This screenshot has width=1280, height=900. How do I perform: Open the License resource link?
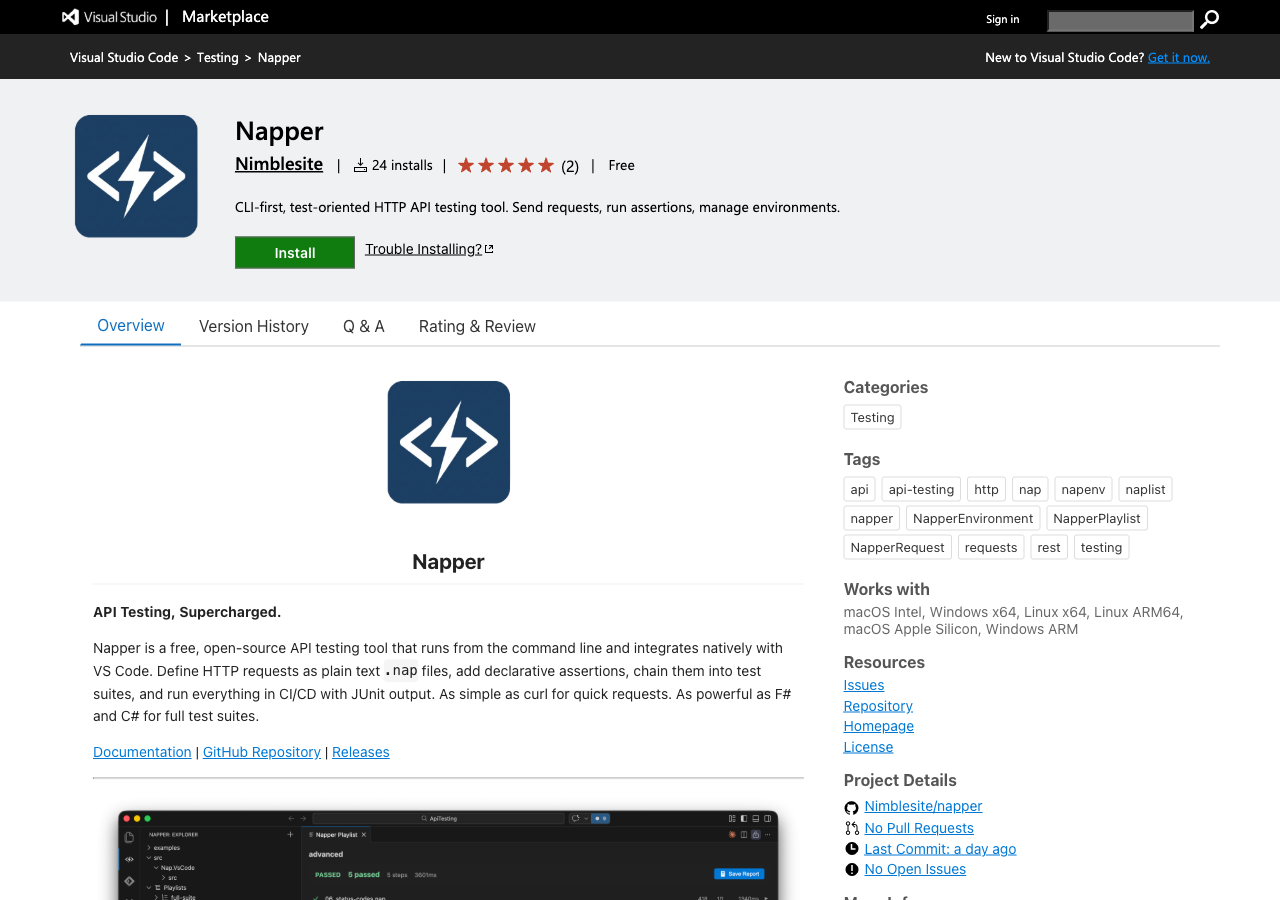pos(868,747)
